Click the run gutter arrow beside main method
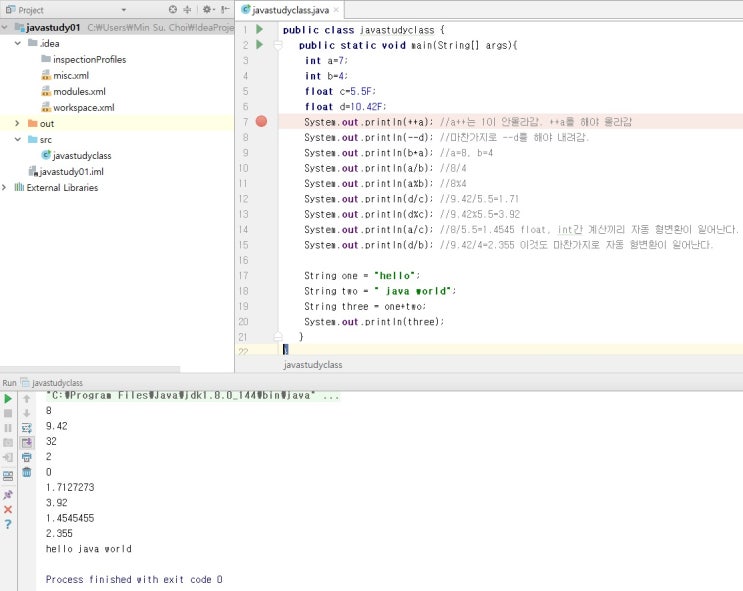This screenshot has width=743, height=591. (x=260, y=45)
